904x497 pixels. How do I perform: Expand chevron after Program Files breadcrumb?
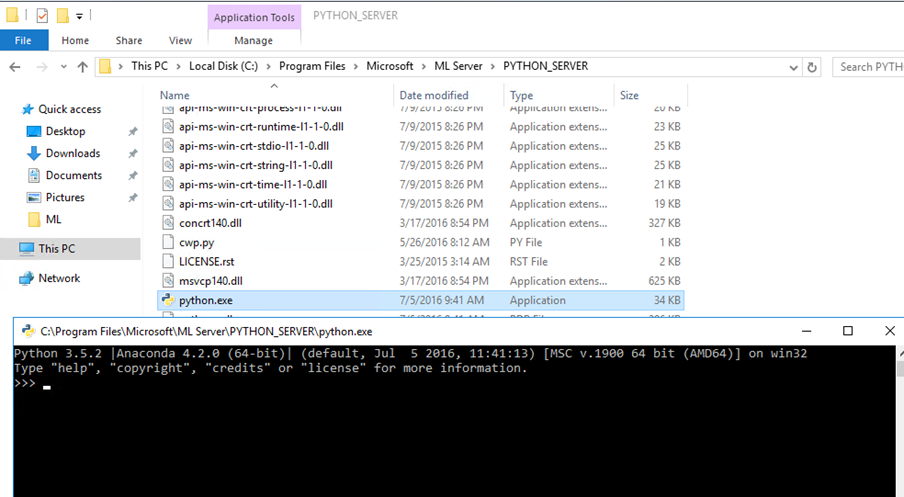356,66
